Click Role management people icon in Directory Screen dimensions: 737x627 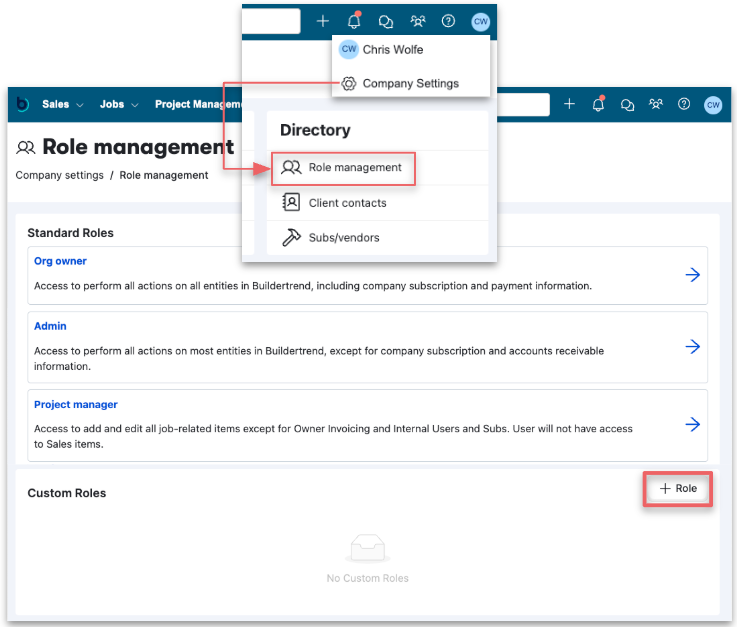(291, 167)
